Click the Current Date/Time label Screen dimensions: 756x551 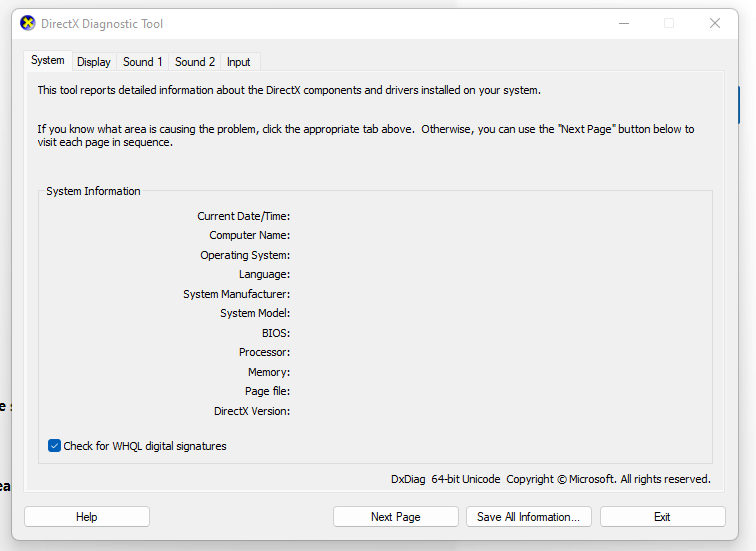[x=243, y=216]
